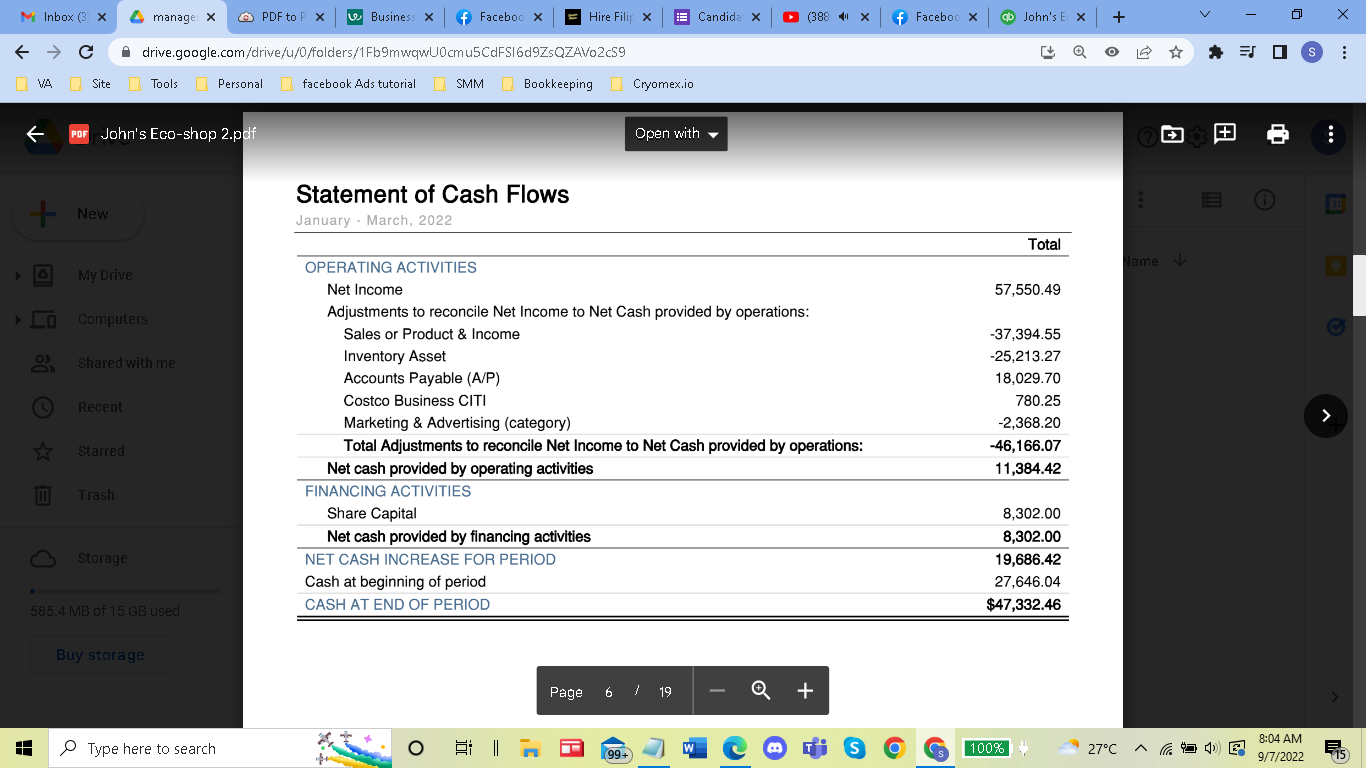Open the Chrome three-dot menu
Screen dimensions: 1366x768
point(1344,52)
